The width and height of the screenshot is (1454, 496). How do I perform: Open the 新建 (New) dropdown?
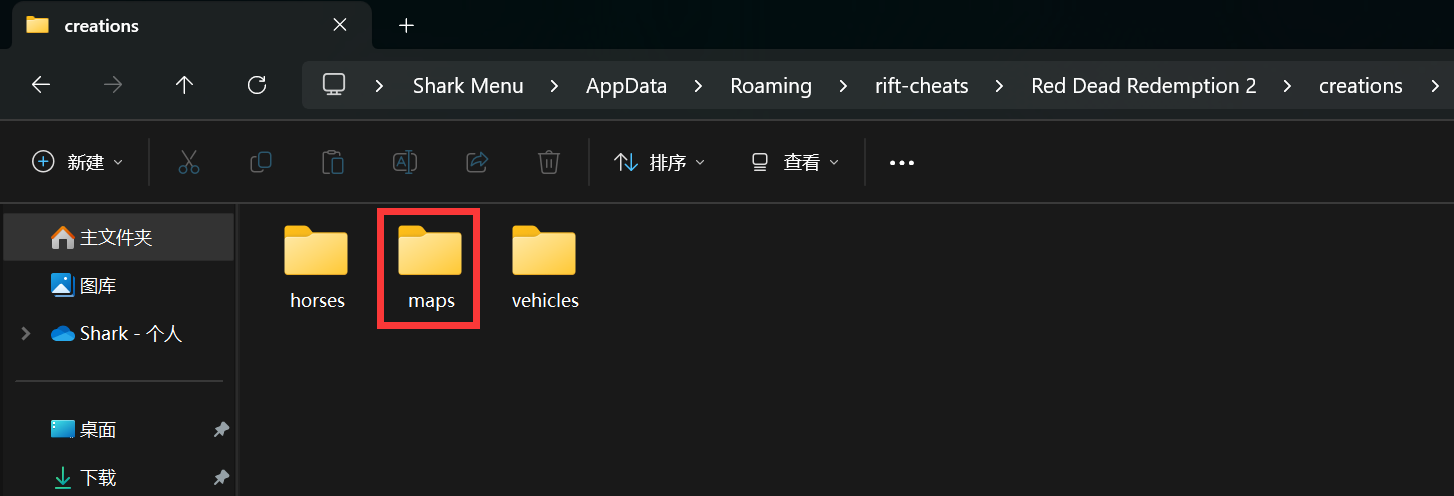[78, 162]
